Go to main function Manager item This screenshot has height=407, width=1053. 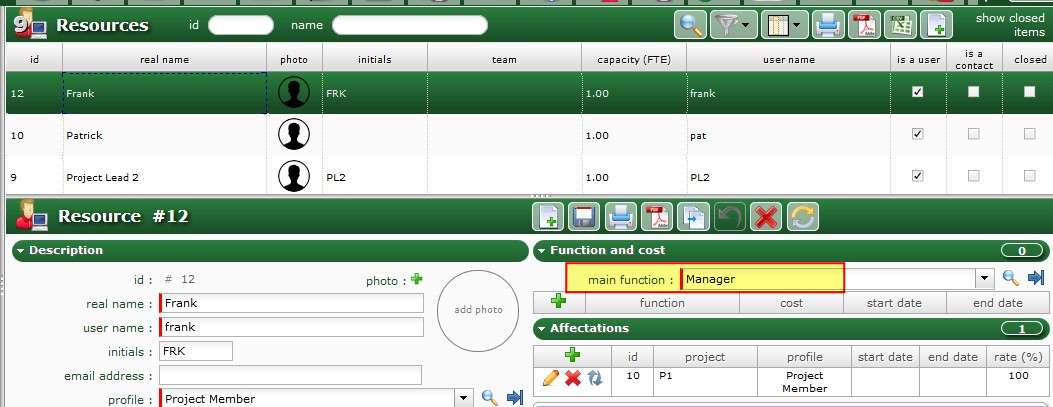click(1036, 277)
